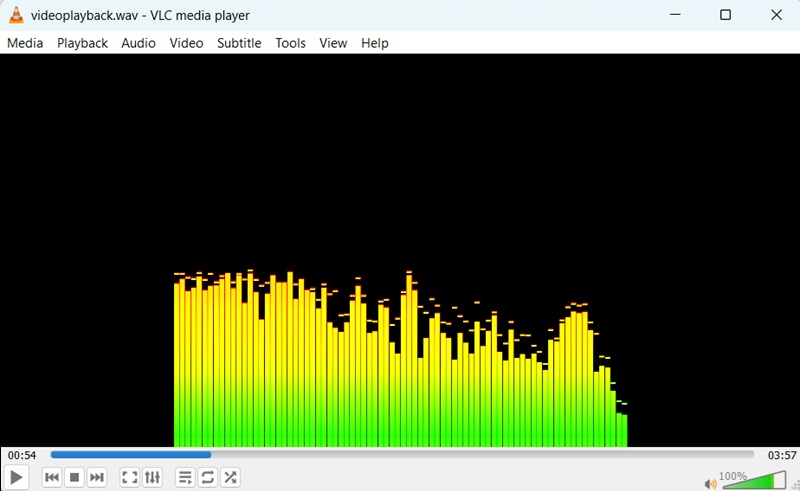Skip to the previous track

point(52,477)
